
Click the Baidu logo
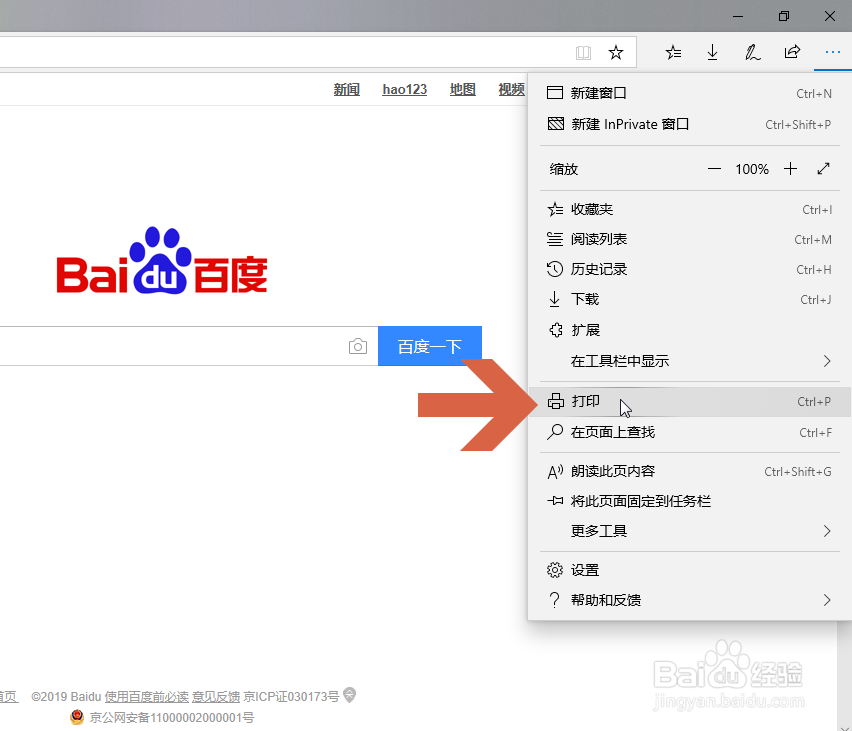tap(162, 260)
